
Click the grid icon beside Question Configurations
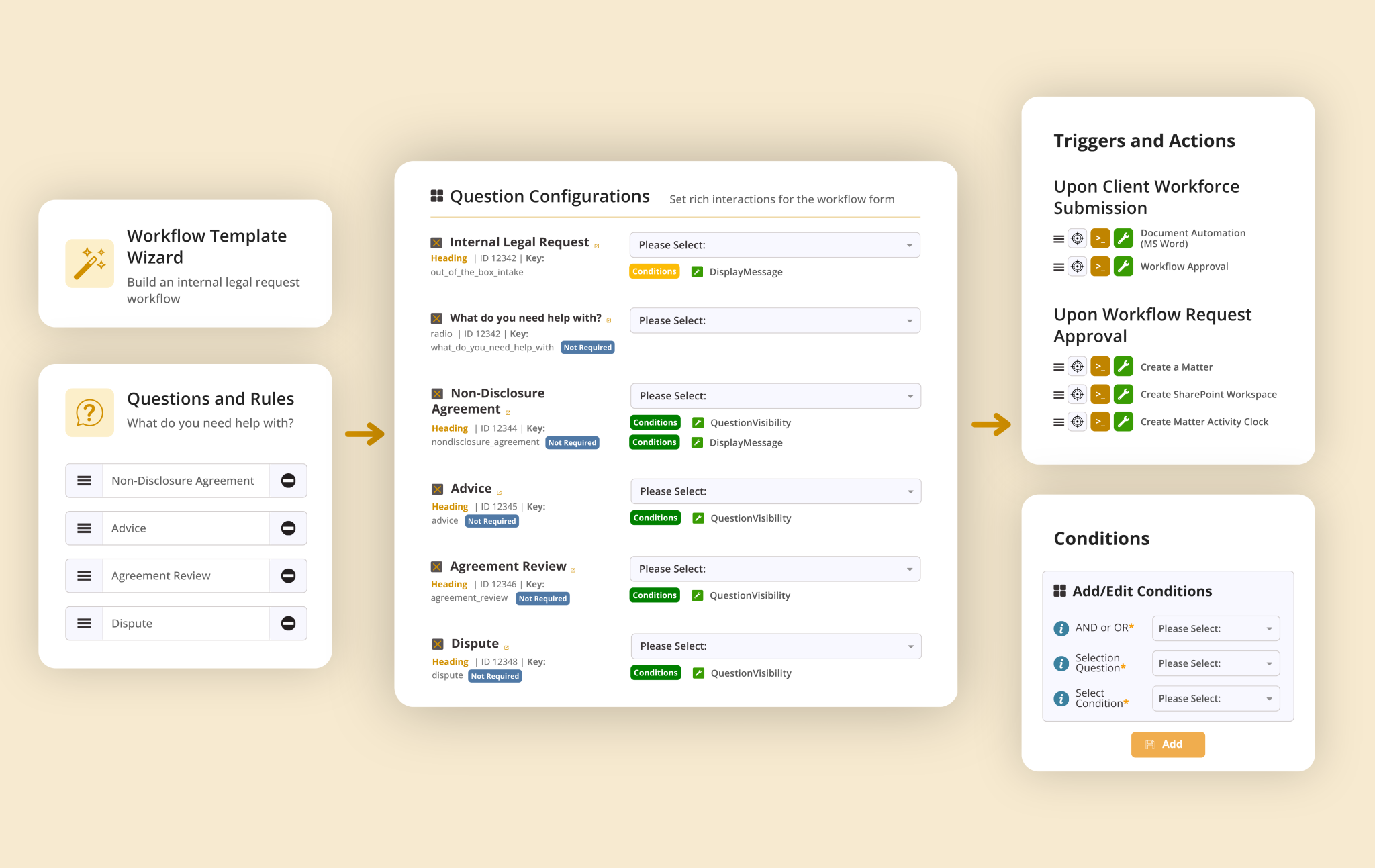tap(437, 196)
